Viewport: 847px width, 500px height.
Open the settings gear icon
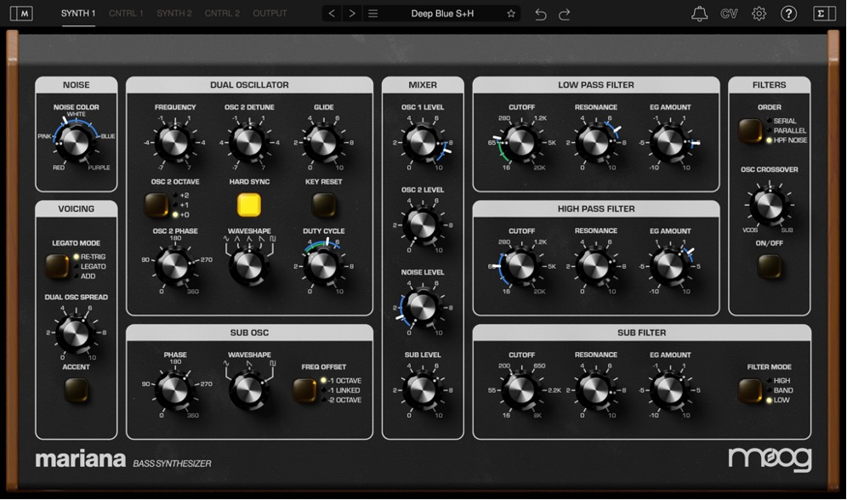(759, 13)
